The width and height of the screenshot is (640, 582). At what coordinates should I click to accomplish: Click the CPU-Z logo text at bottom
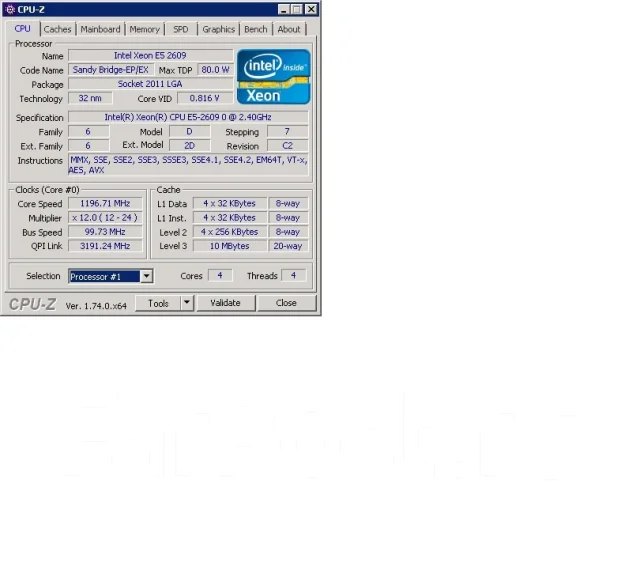(x=33, y=304)
